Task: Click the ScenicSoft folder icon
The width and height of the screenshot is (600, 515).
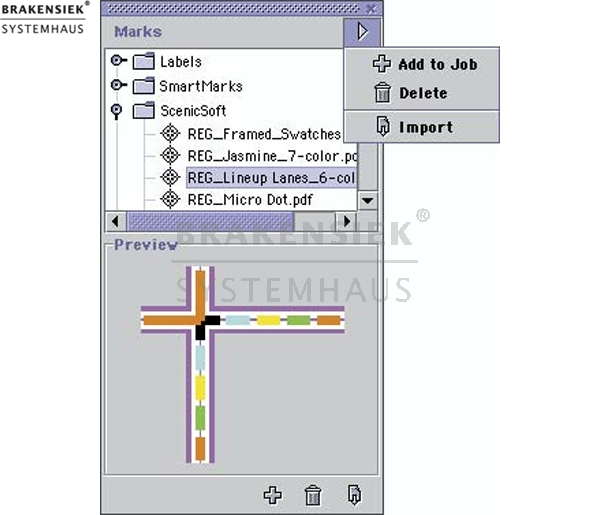Action: click(144, 110)
